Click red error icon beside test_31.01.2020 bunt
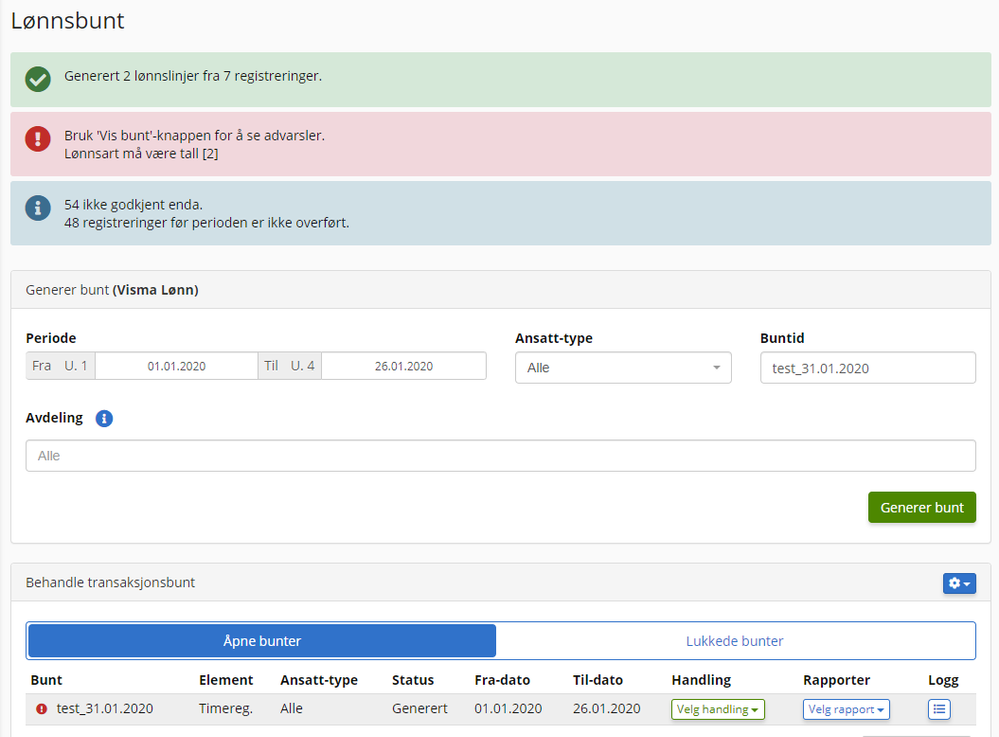Image resolution: width=999 pixels, height=737 pixels. coord(41,709)
